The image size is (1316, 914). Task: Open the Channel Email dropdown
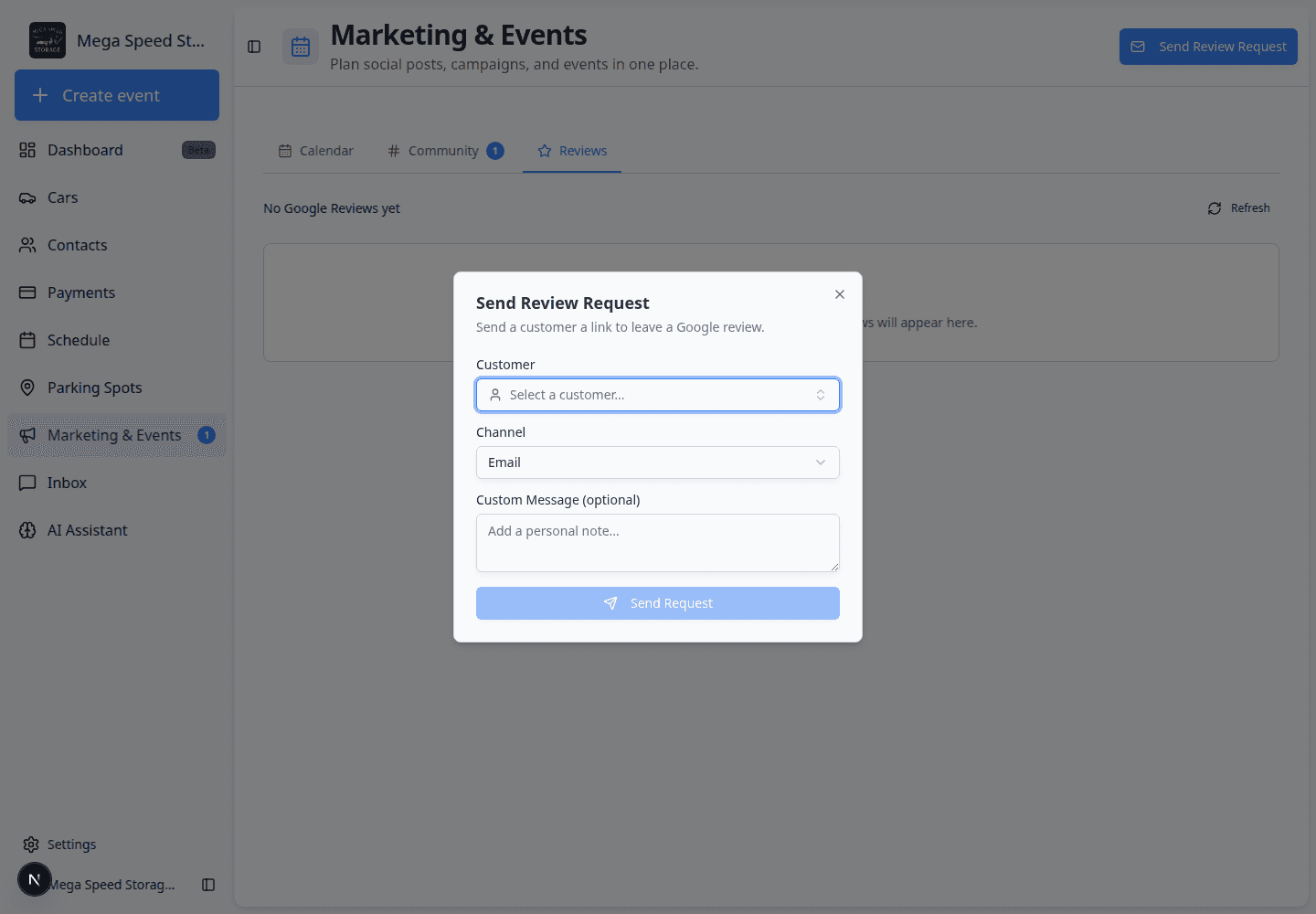pyautogui.click(x=658, y=462)
